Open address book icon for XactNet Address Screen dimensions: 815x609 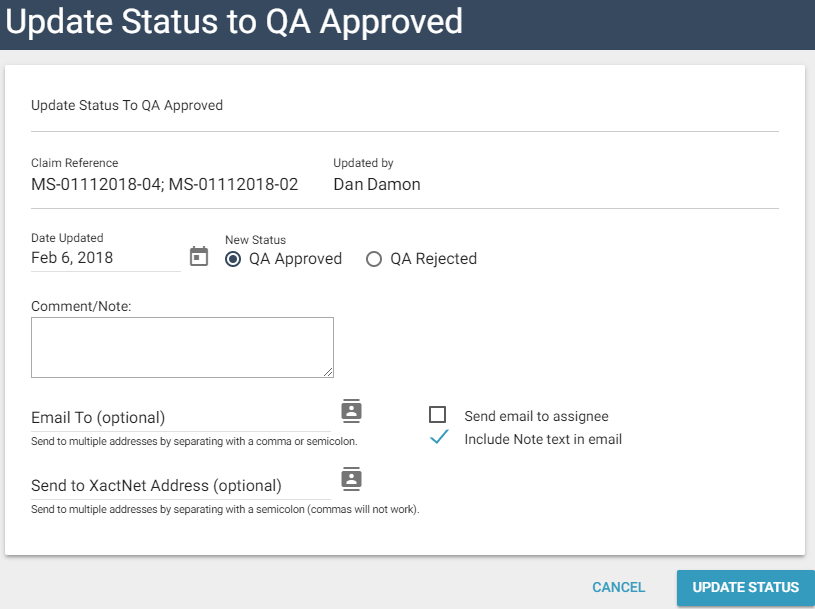(351, 478)
